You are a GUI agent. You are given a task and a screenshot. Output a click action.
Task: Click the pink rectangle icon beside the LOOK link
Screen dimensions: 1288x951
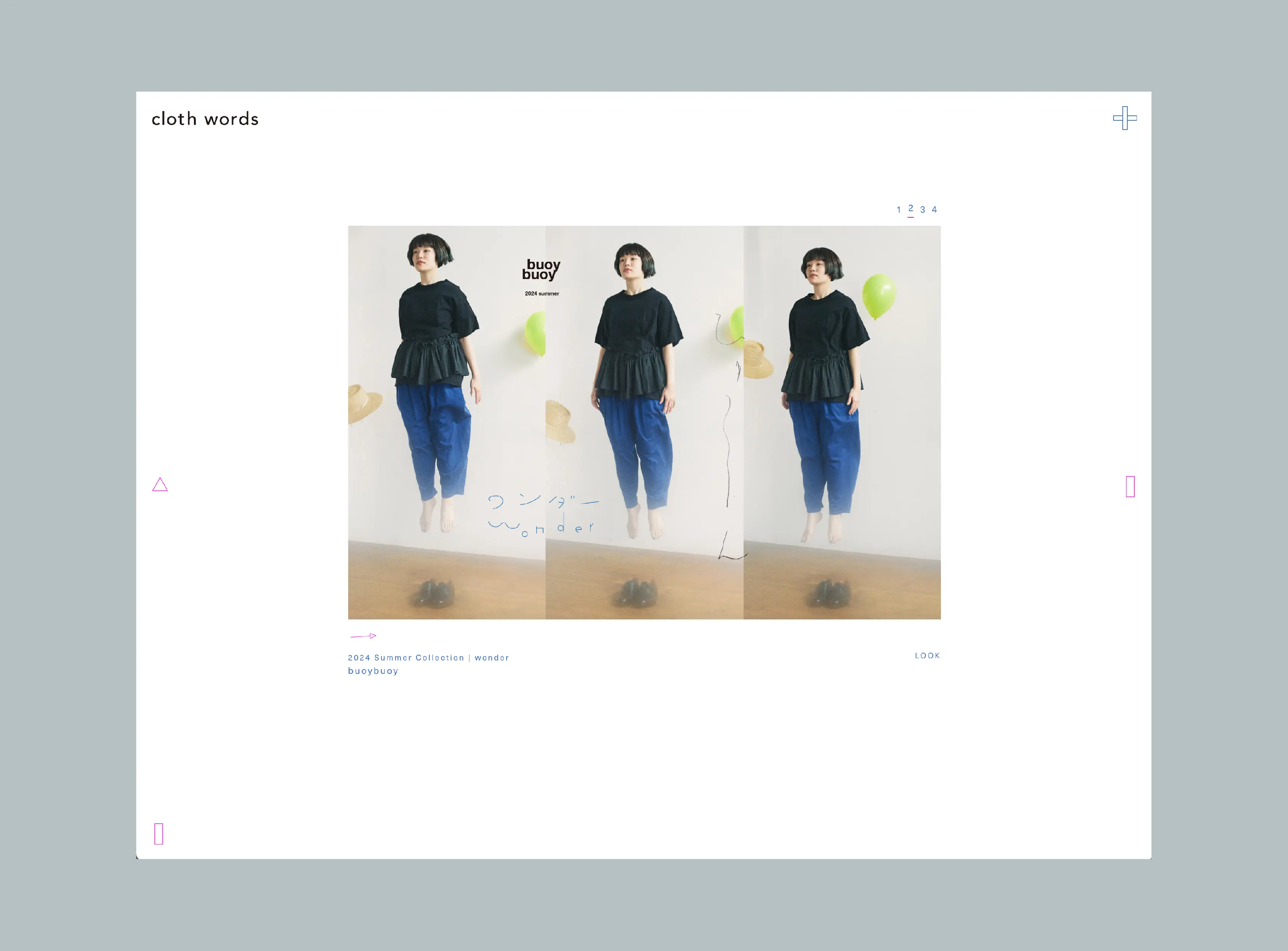(1130, 486)
